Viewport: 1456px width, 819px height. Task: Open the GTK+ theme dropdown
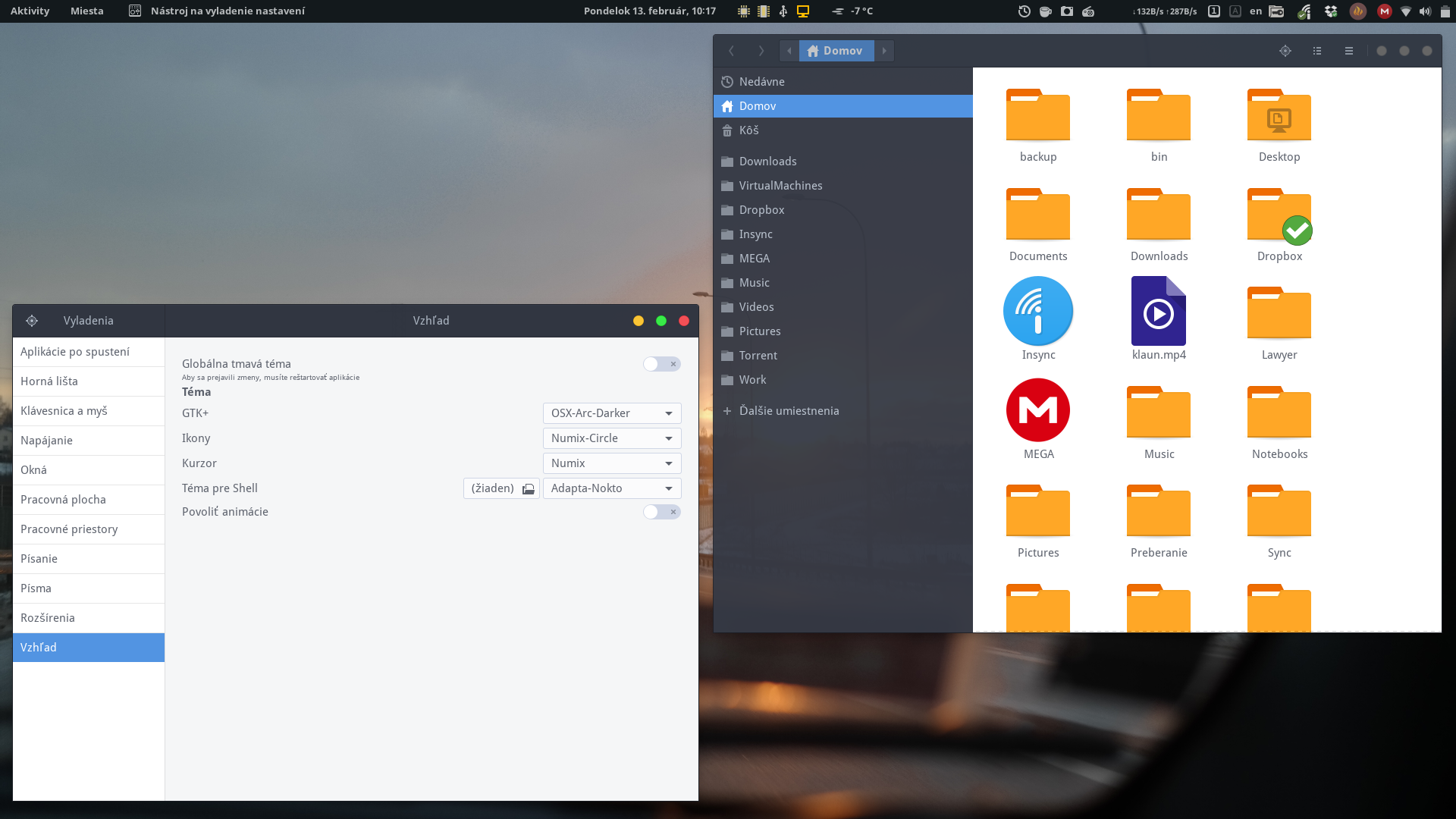[x=611, y=413]
